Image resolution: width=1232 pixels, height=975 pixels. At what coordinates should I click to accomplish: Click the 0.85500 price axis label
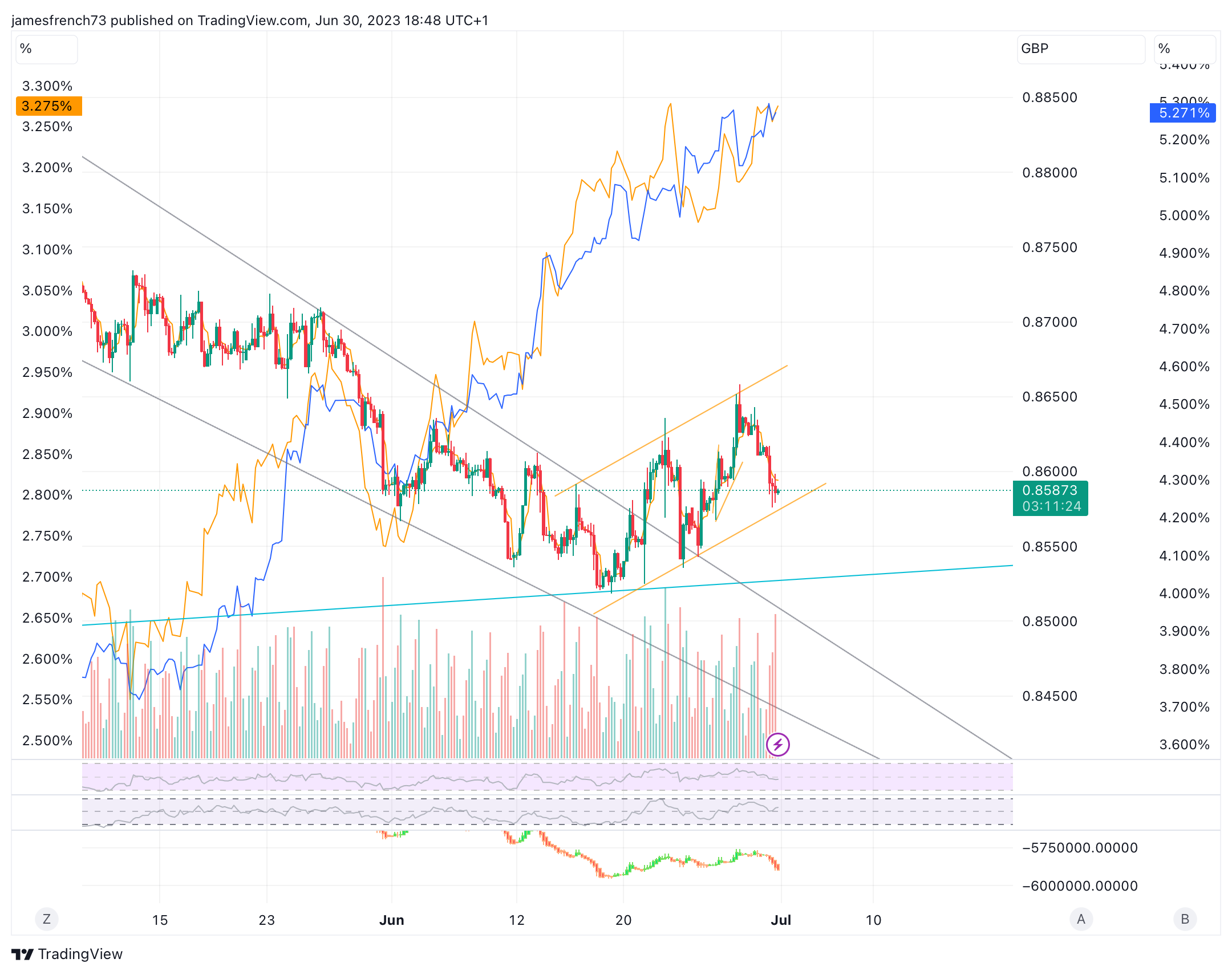tap(1050, 547)
